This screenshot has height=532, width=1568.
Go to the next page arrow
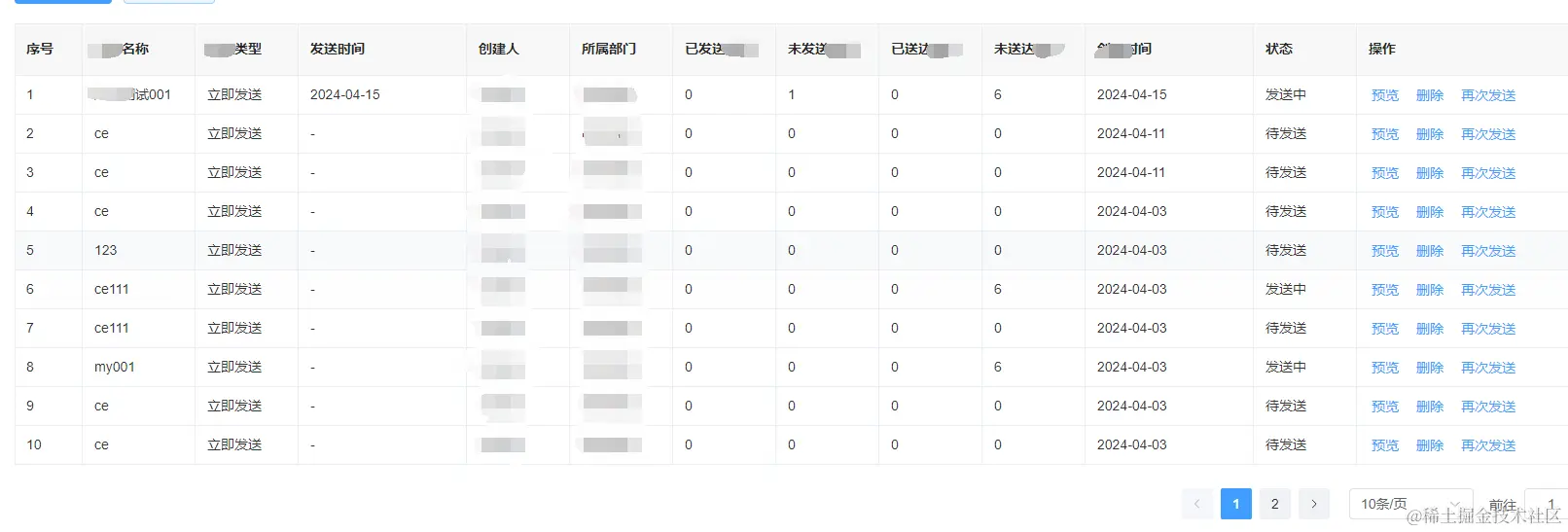tap(1313, 504)
